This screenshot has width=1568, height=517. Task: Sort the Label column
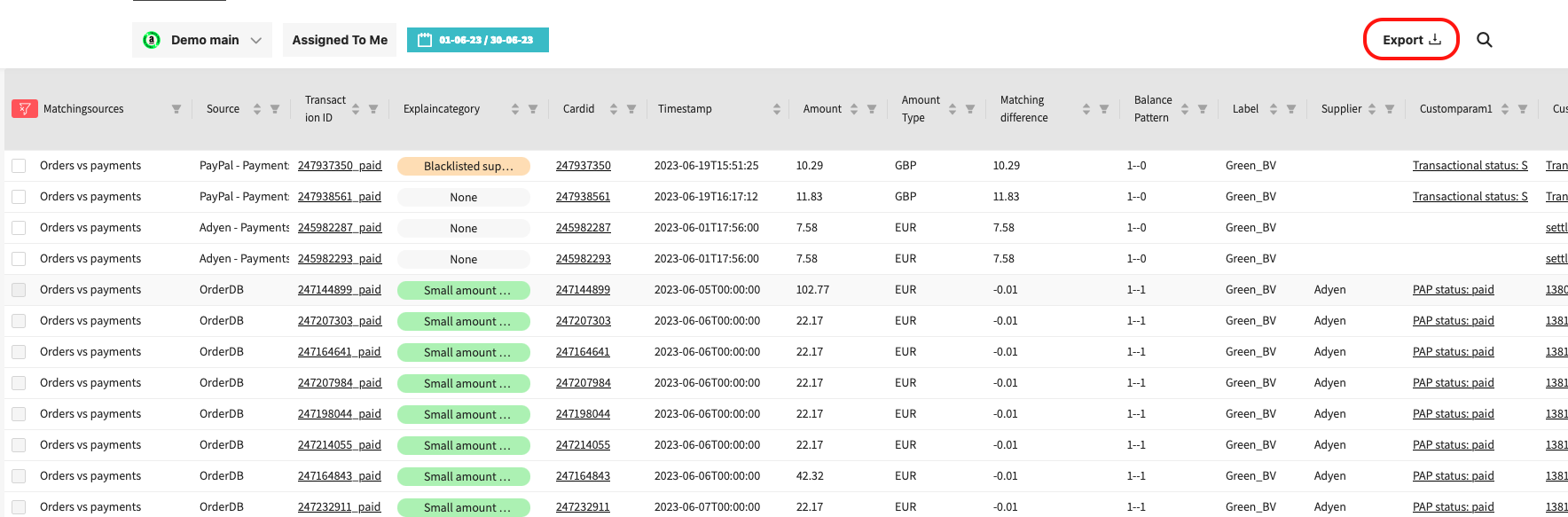pyautogui.click(x=1274, y=109)
